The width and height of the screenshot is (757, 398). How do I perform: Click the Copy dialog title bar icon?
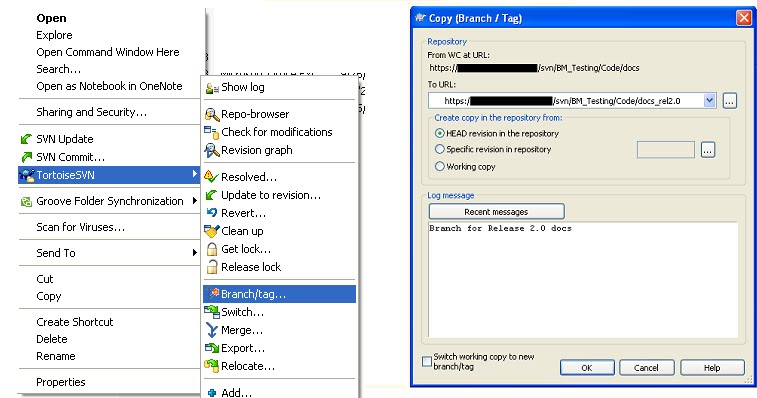click(420, 18)
